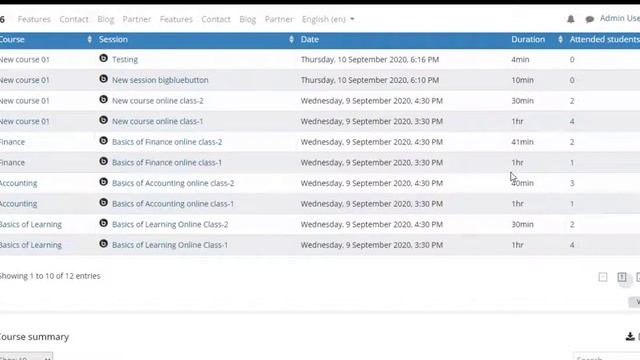Open Basics of Accounting online class-2 link
The width and height of the screenshot is (640, 360).
173,183
